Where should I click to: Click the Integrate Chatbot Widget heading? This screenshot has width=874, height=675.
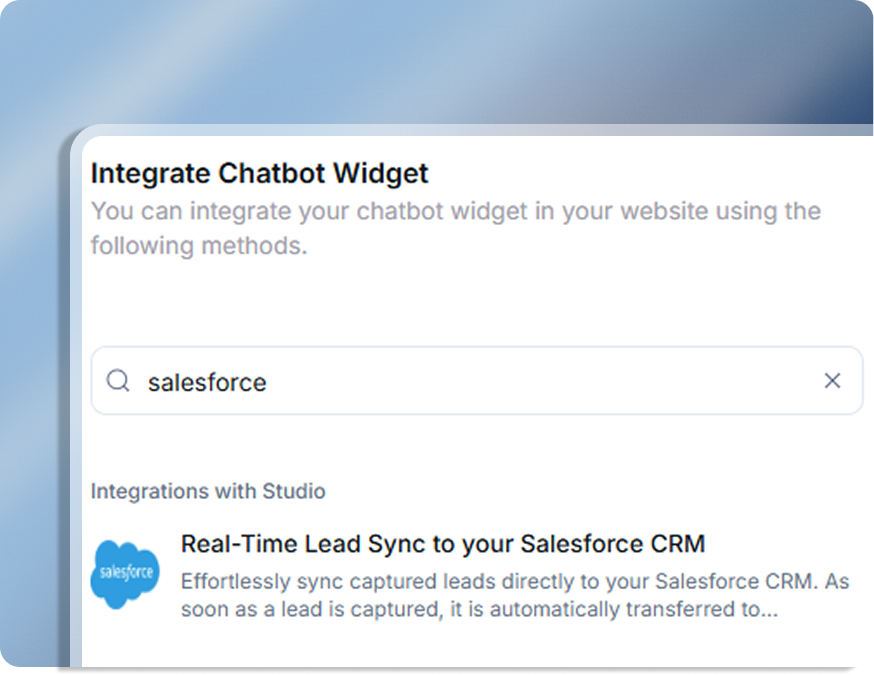click(259, 173)
